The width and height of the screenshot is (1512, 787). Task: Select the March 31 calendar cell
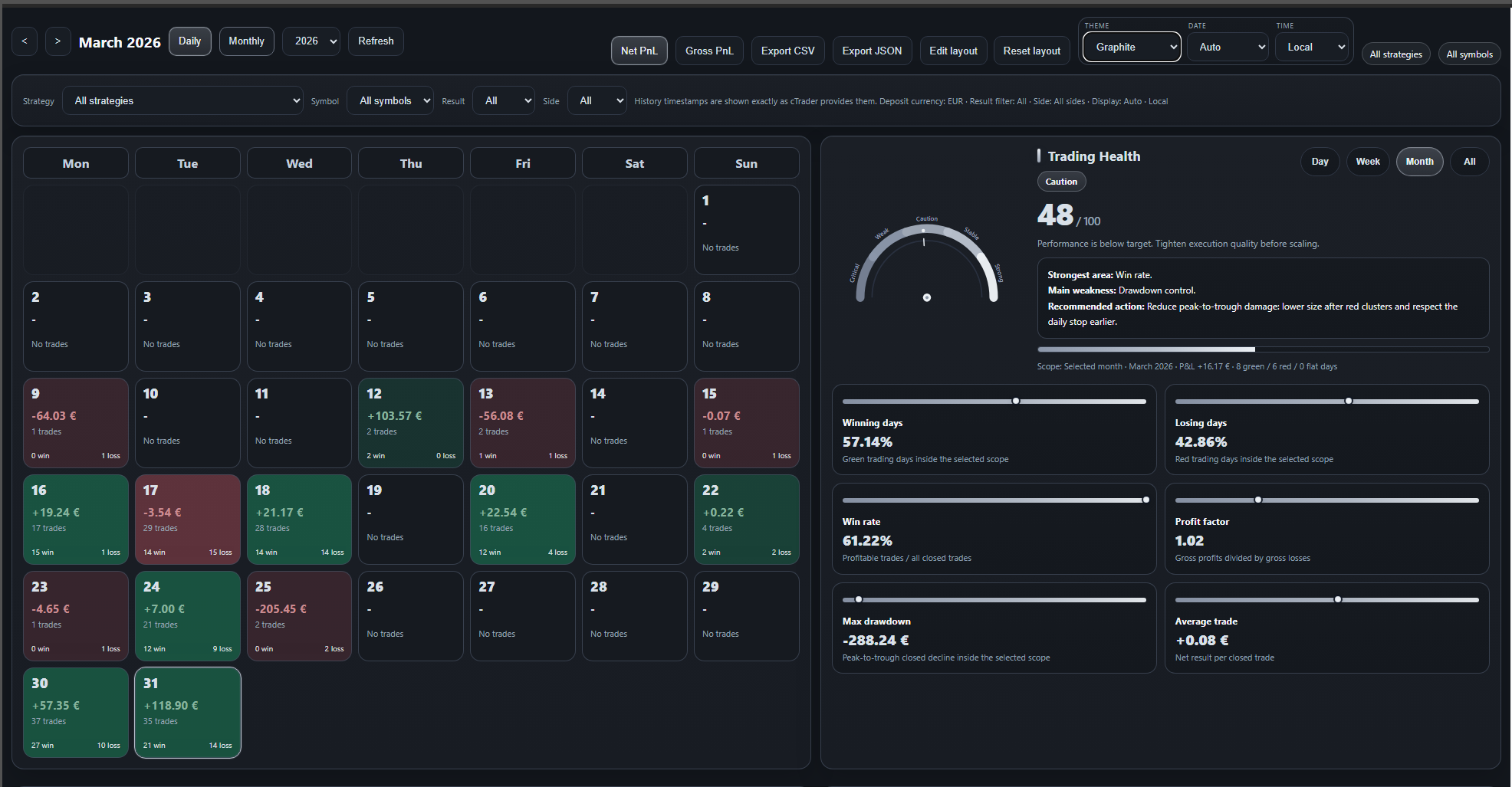(187, 712)
